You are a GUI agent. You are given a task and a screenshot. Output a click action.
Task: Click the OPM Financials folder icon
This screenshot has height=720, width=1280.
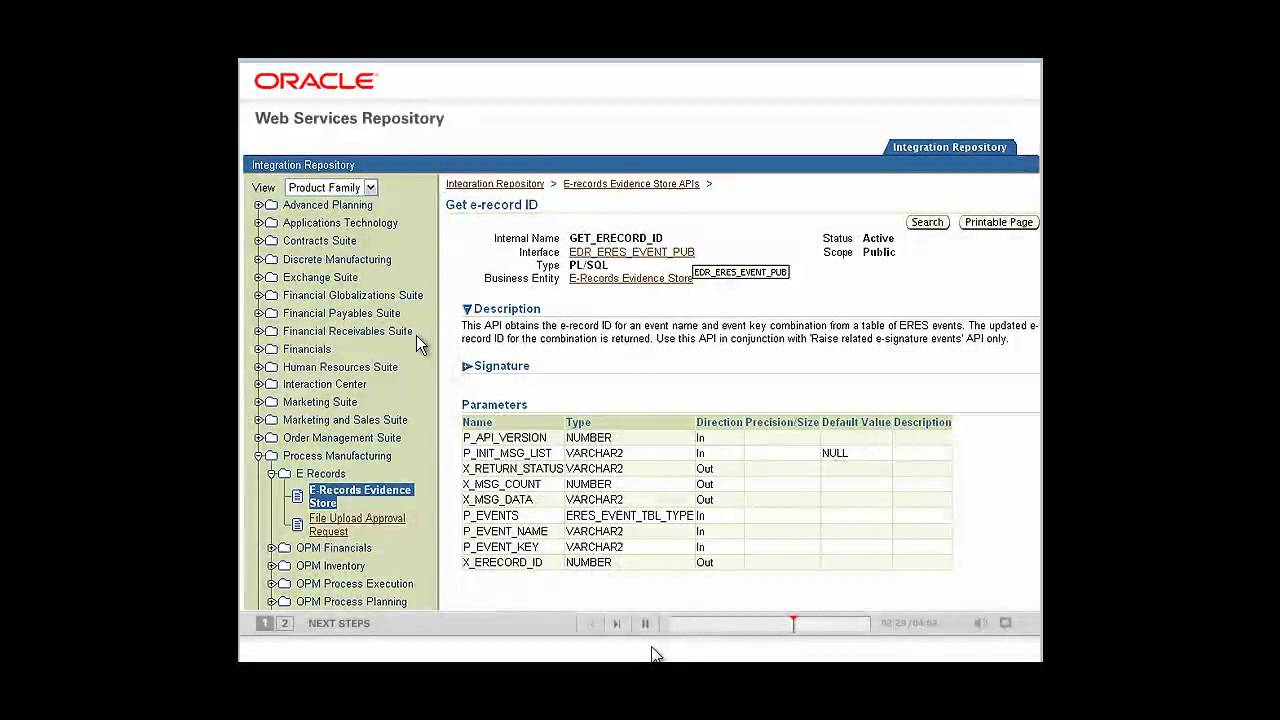coord(284,548)
